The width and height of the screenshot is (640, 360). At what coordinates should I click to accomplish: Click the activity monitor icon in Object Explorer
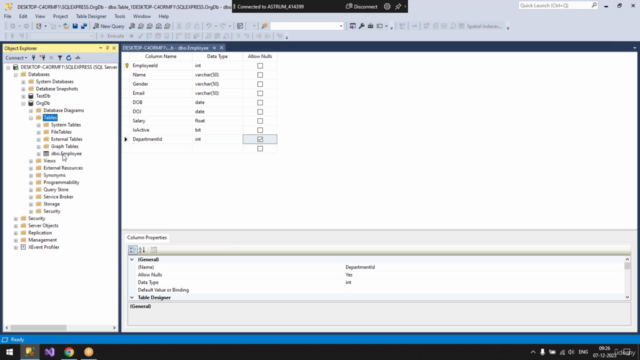(x=78, y=58)
